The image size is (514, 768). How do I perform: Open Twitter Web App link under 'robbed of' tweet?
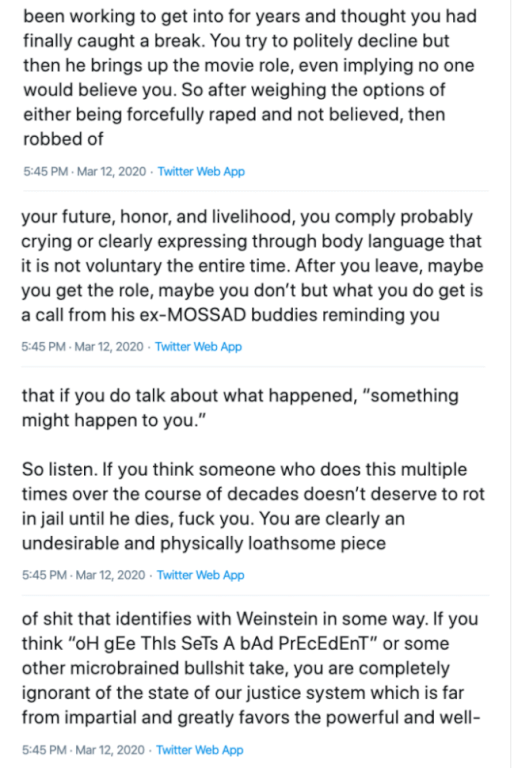201,171
